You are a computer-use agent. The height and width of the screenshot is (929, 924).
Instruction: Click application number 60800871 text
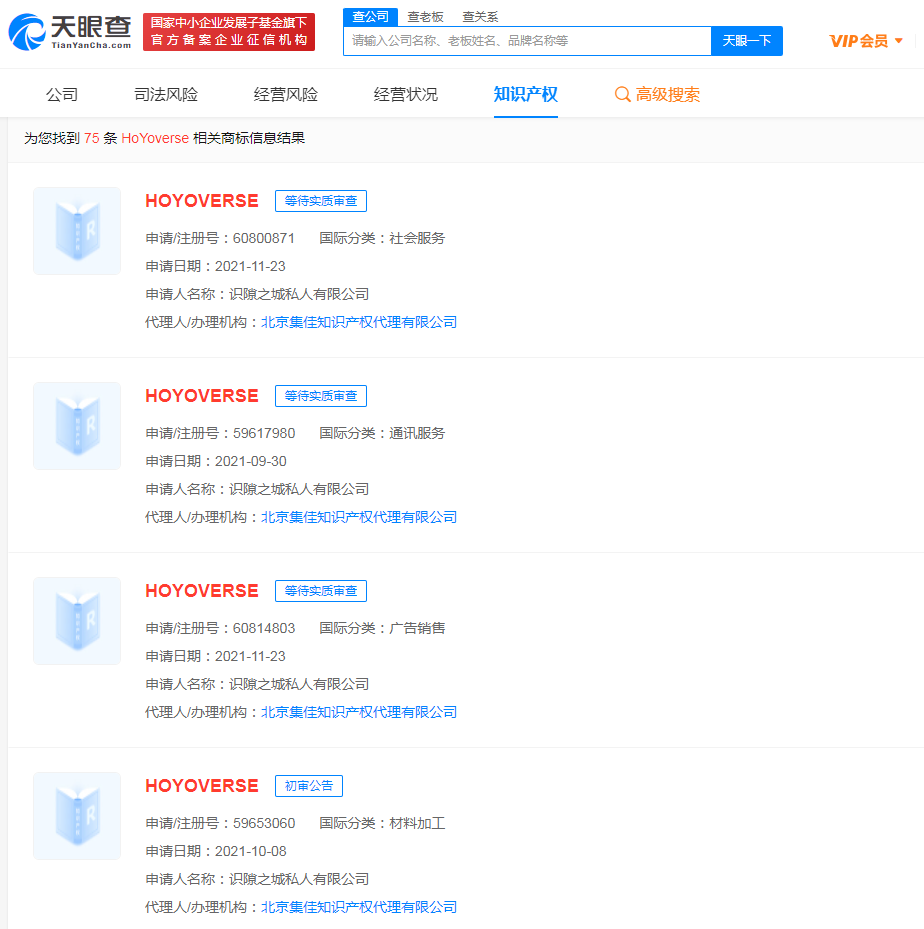(x=264, y=238)
